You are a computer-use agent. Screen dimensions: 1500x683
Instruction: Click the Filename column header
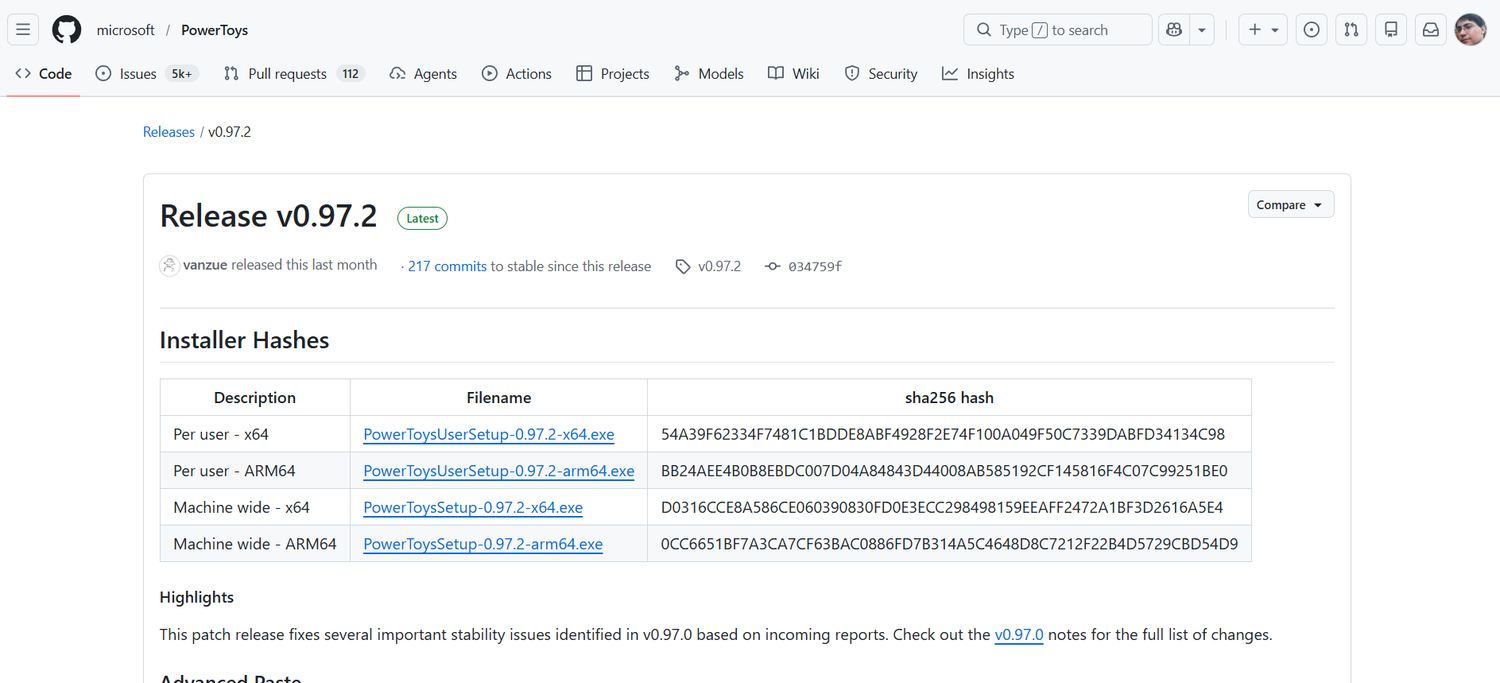[499, 398]
